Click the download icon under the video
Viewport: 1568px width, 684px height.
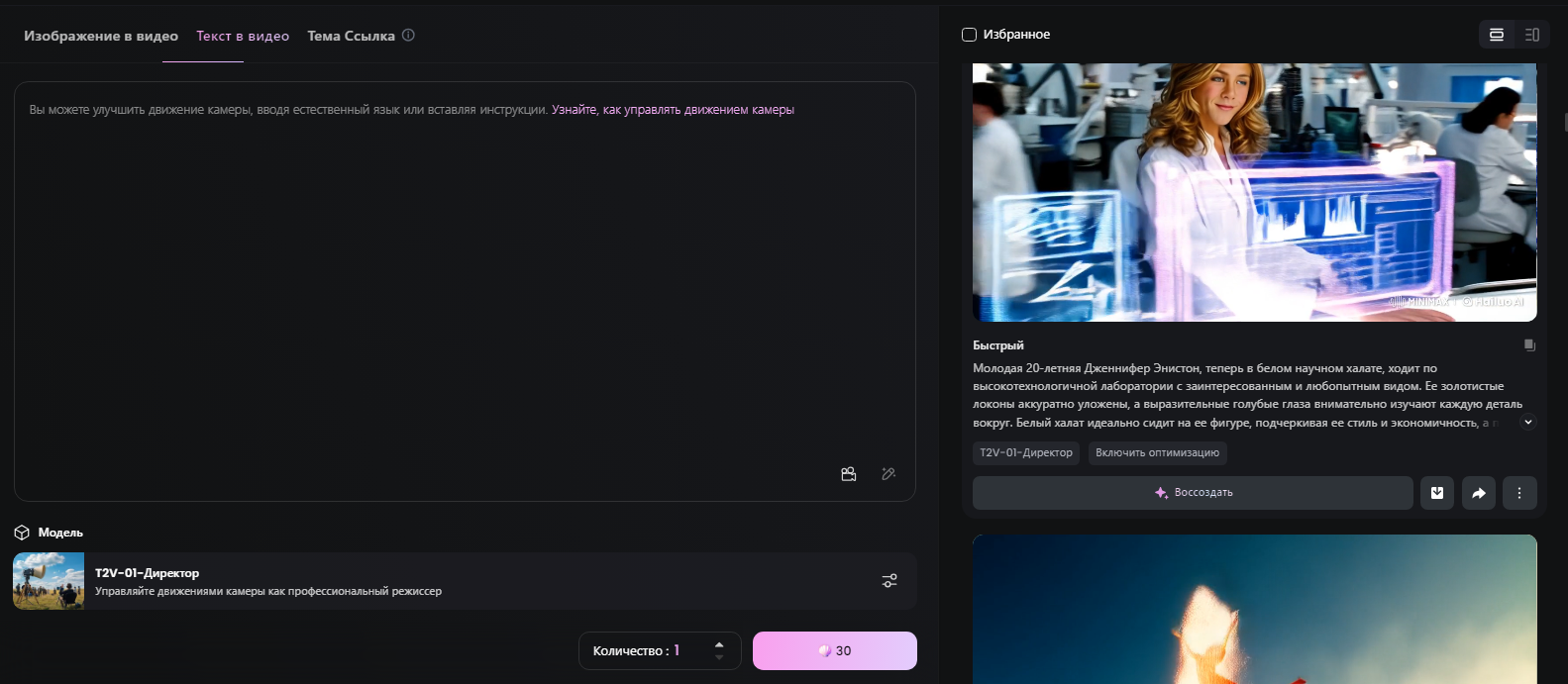1437,493
